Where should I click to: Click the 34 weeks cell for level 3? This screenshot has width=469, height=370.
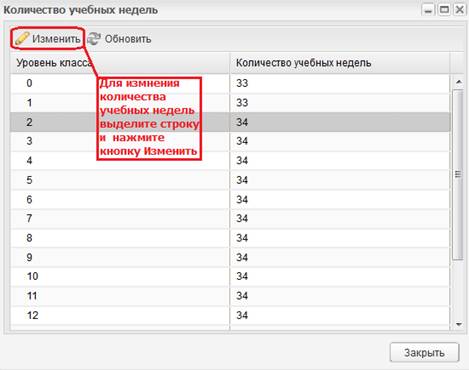coord(340,141)
